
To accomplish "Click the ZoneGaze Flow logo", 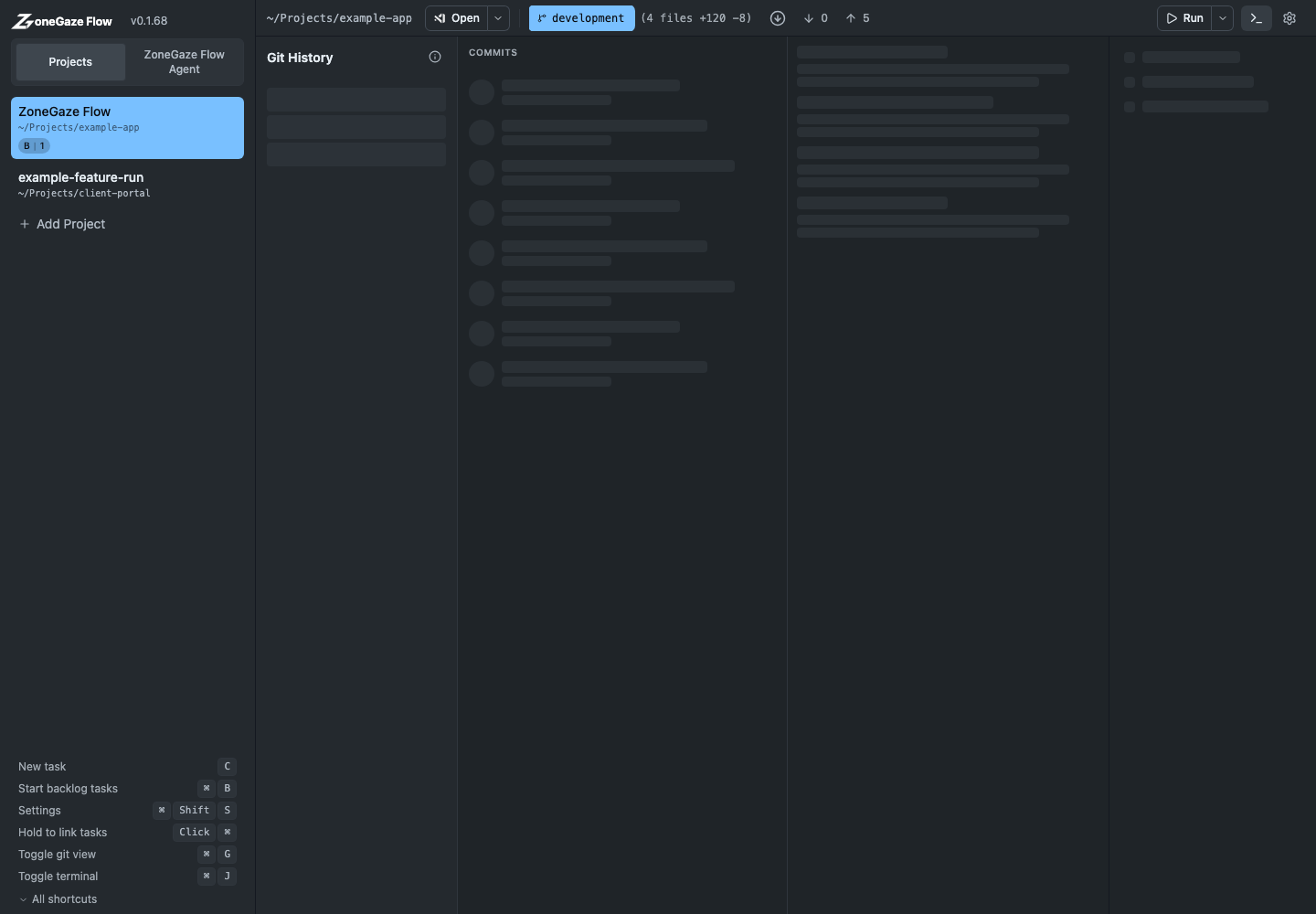I will (x=62, y=21).
